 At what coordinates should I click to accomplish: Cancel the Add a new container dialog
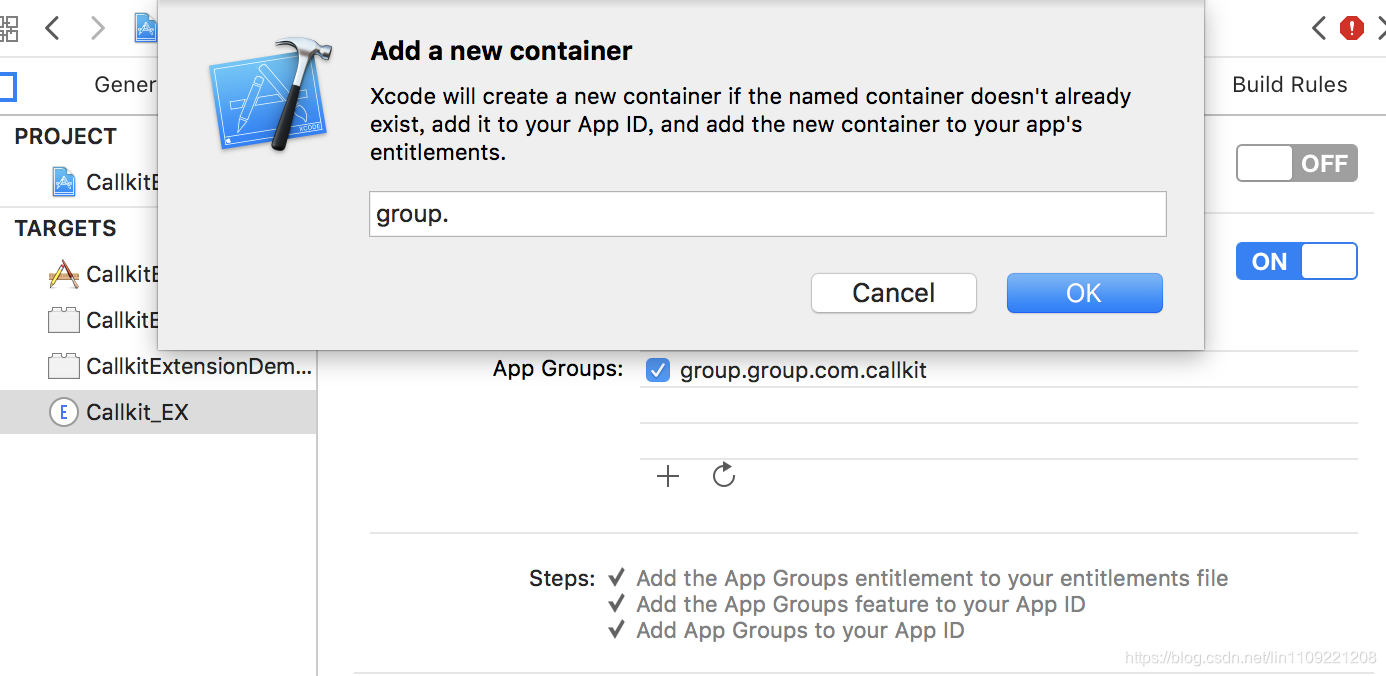893,293
